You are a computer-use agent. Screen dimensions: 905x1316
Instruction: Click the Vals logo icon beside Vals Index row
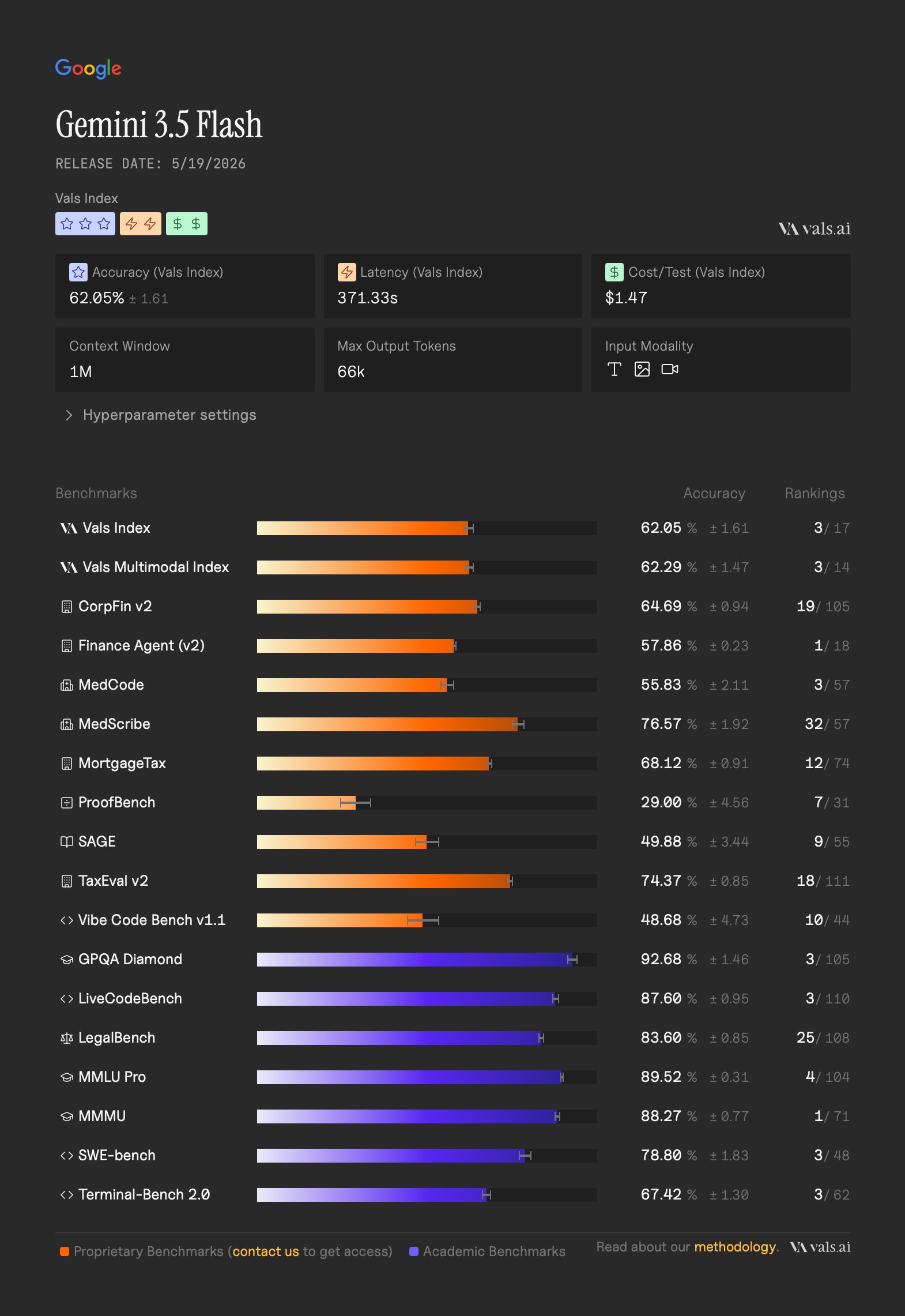click(x=69, y=528)
